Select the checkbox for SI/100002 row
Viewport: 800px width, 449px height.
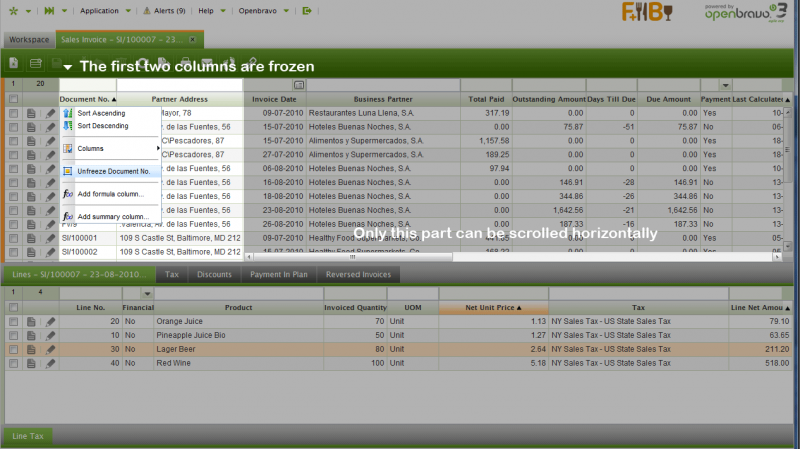(14, 253)
